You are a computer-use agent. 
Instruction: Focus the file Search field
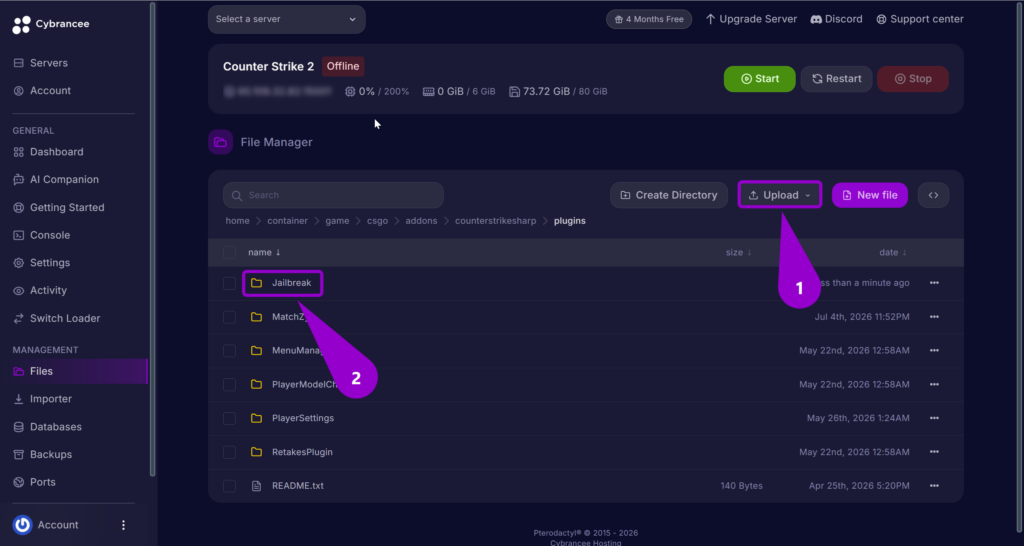333,195
